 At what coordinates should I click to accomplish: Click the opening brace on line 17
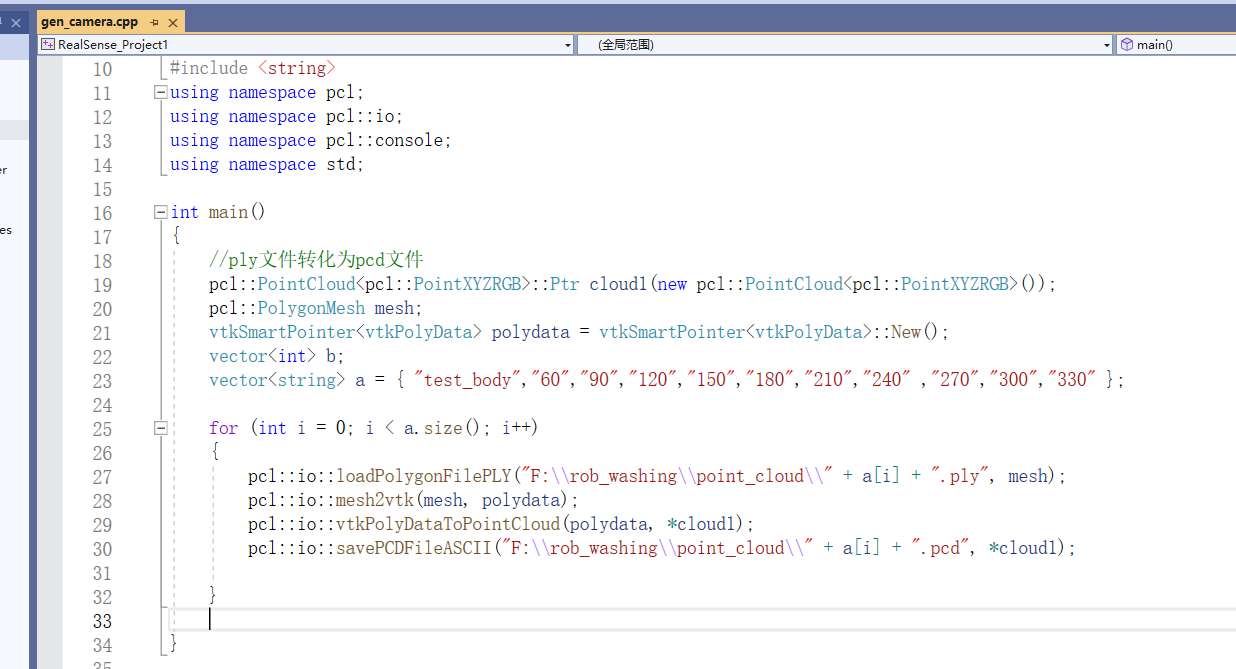coord(176,236)
